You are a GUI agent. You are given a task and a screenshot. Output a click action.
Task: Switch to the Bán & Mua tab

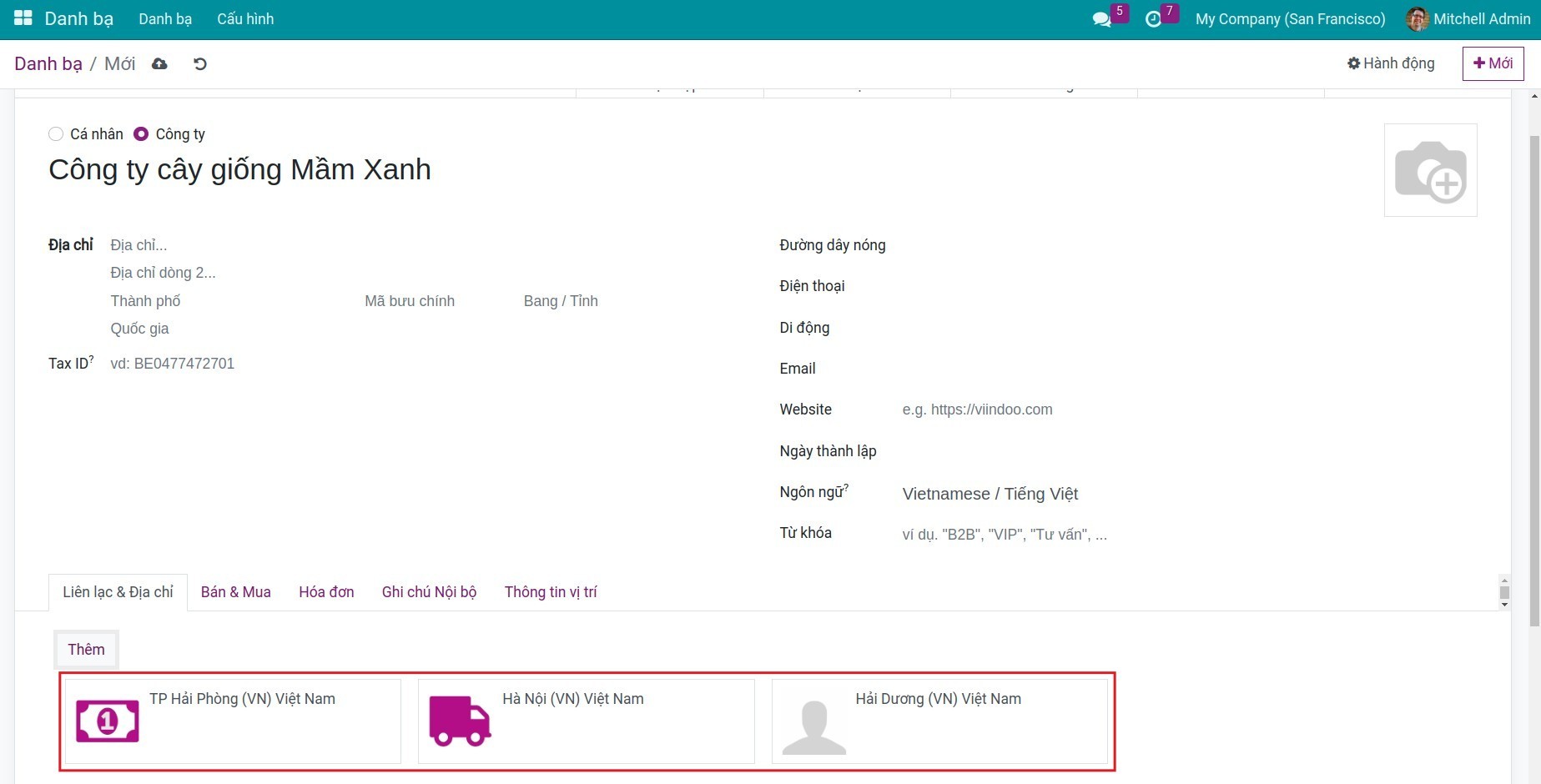click(235, 592)
